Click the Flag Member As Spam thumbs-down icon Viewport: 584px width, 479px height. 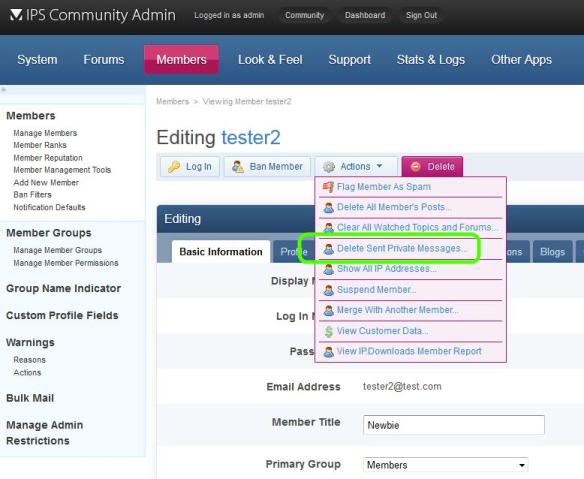pos(328,187)
